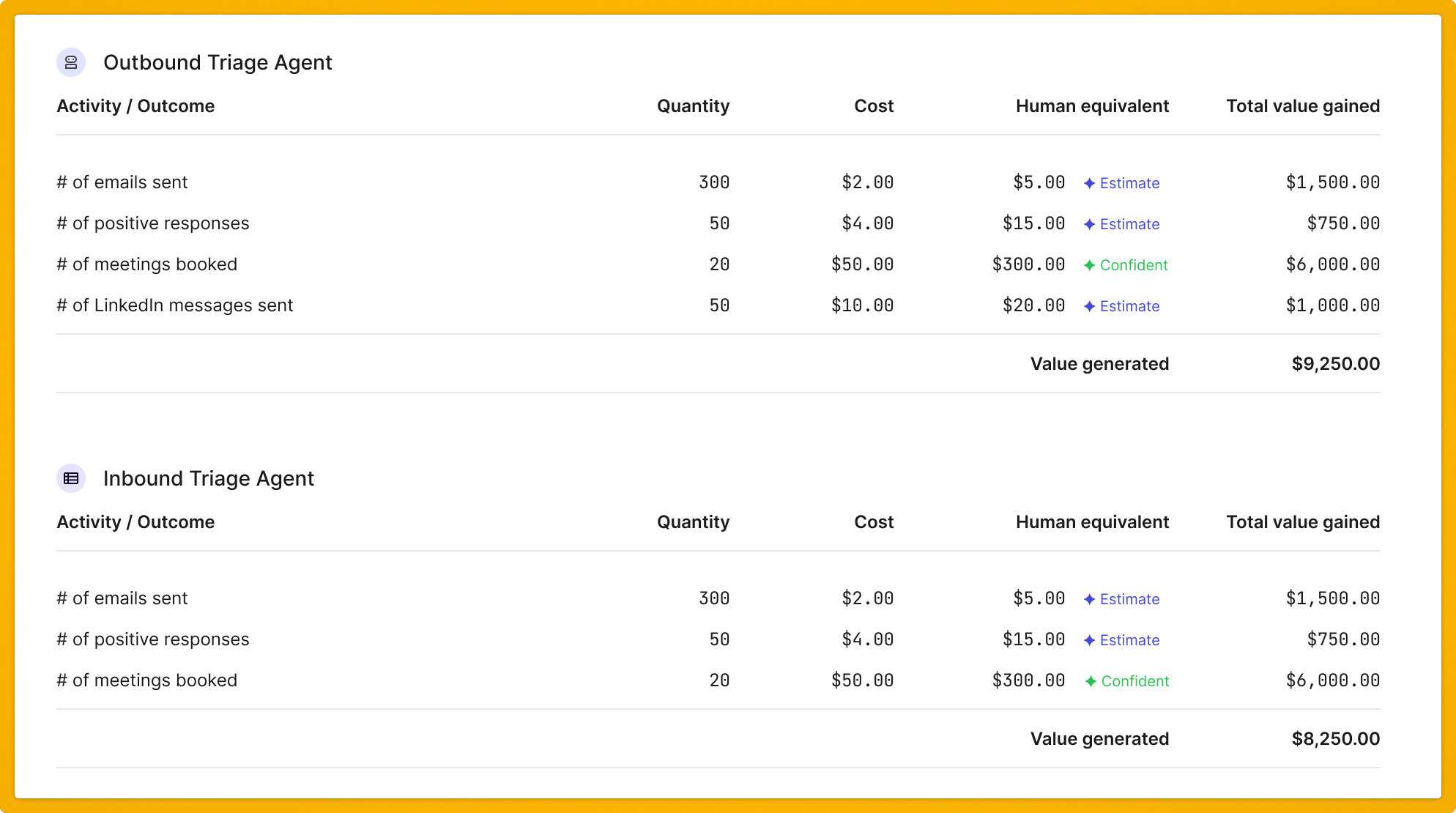This screenshot has height=813, width=1456.
Task: Click the $9,250.00 value generated total
Action: pyautogui.click(x=1336, y=363)
